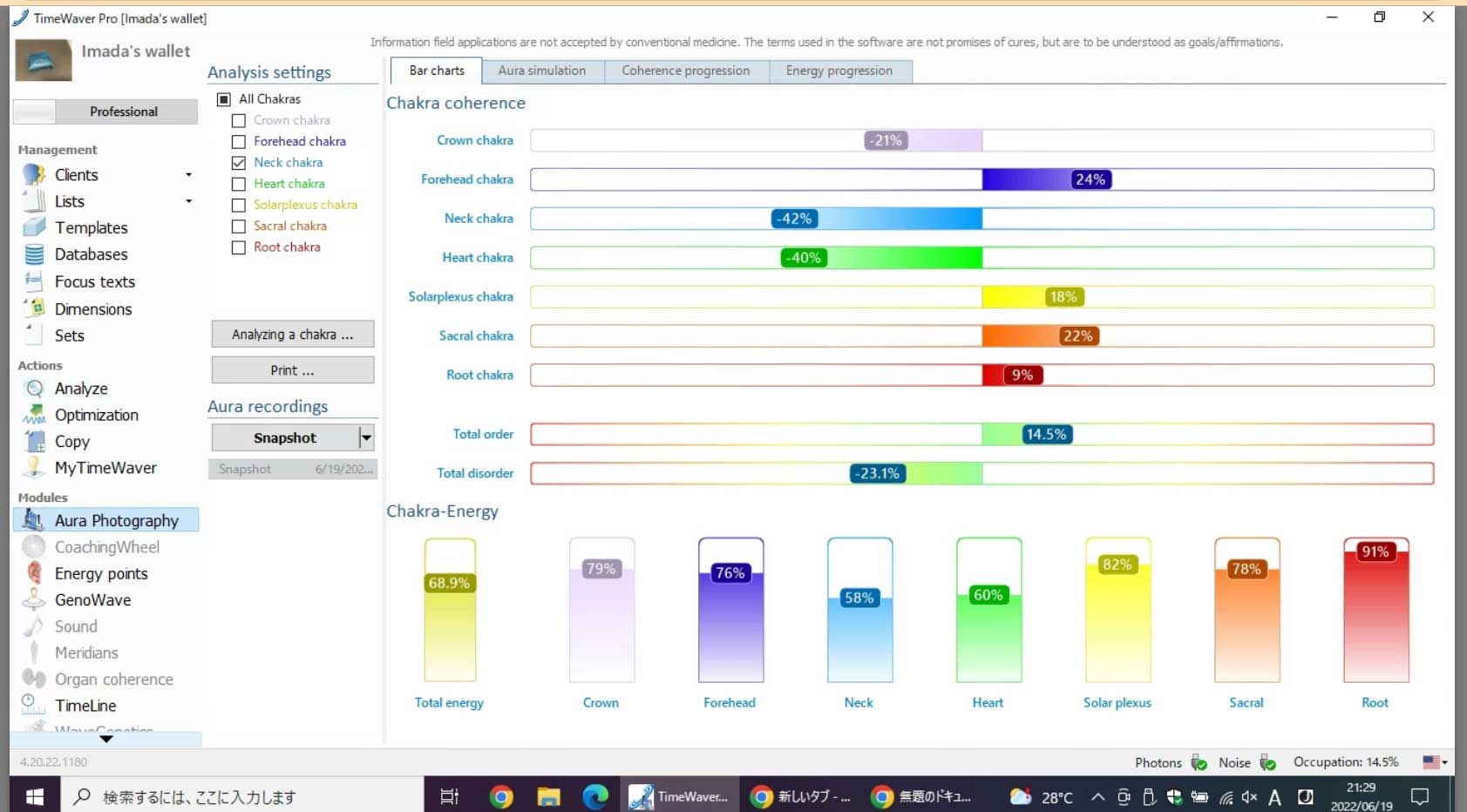This screenshot has height=812, width=1467.
Task: Take an aura Snapshot
Action: pyautogui.click(x=285, y=437)
